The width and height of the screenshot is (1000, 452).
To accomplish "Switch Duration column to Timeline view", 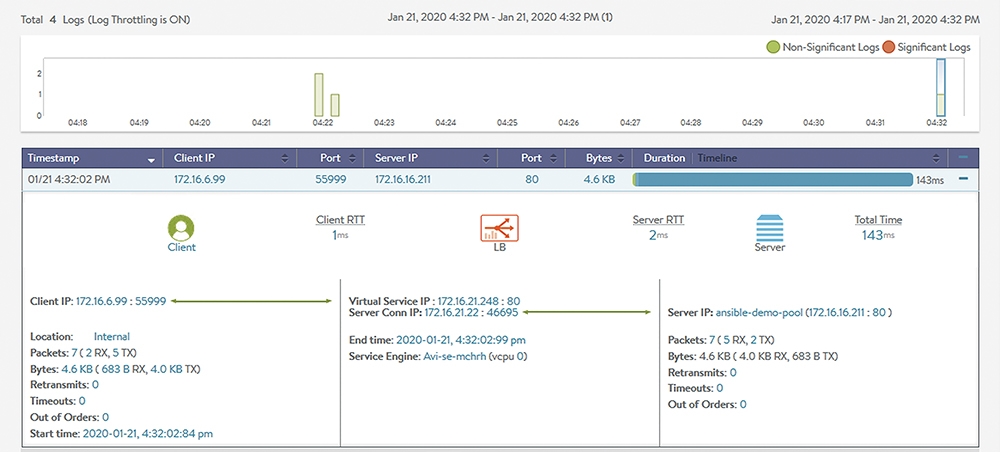I will point(717,158).
